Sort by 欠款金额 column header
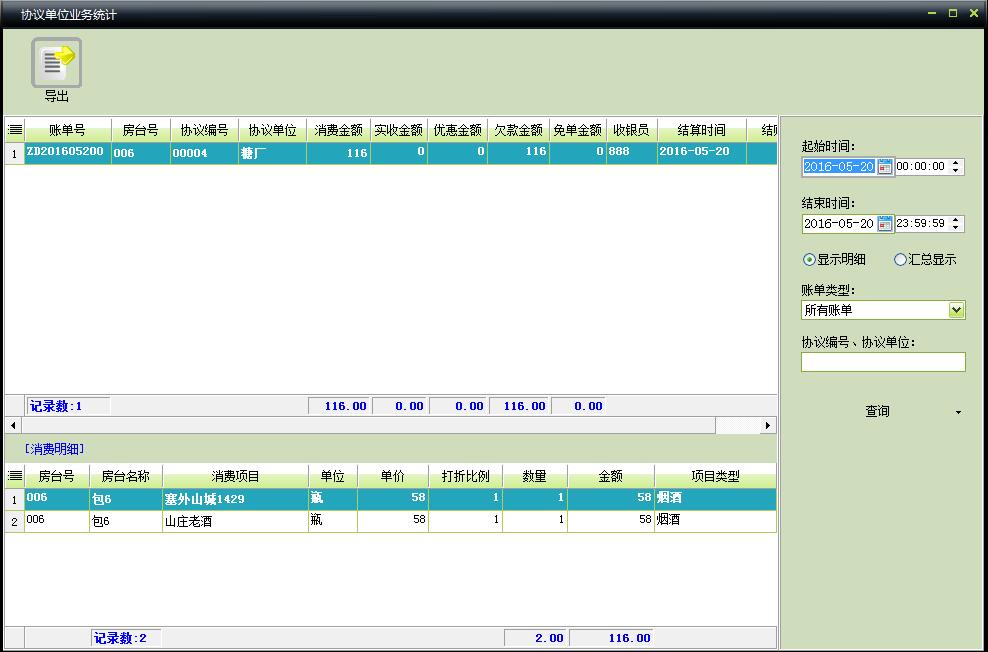 click(518, 130)
